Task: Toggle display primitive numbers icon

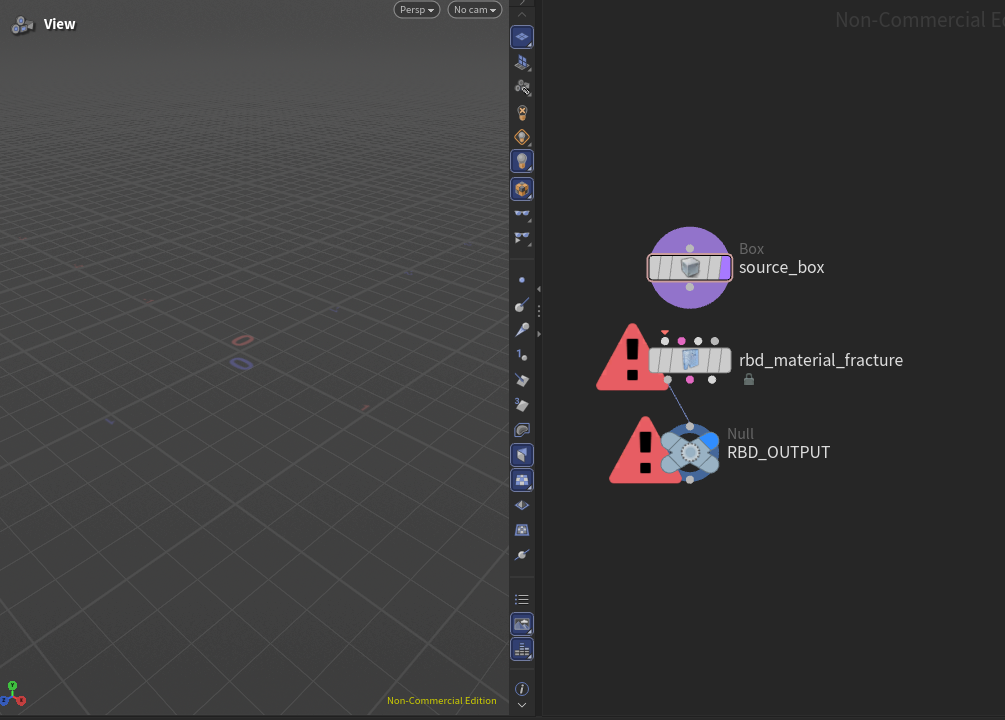Action: point(522,405)
